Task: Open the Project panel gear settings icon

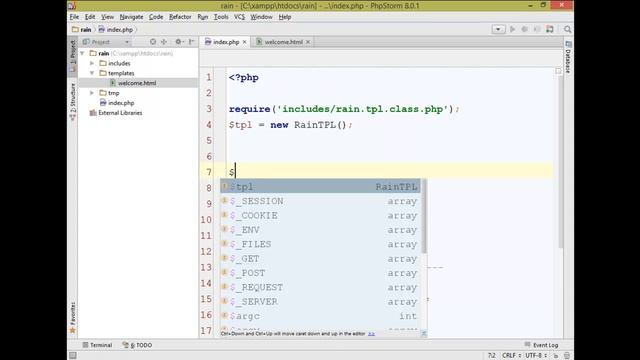Action: tap(179, 42)
